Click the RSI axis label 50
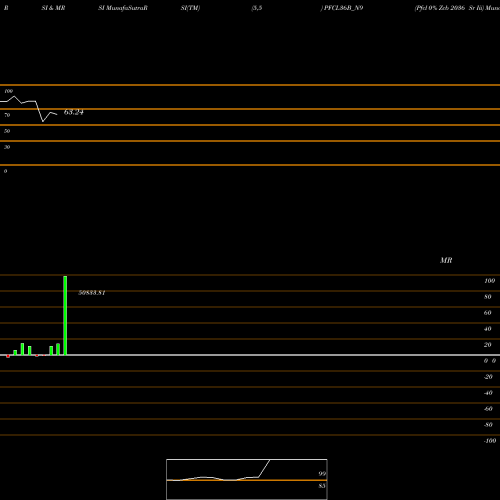Viewport: 500px width, 500px height. tap(7, 131)
